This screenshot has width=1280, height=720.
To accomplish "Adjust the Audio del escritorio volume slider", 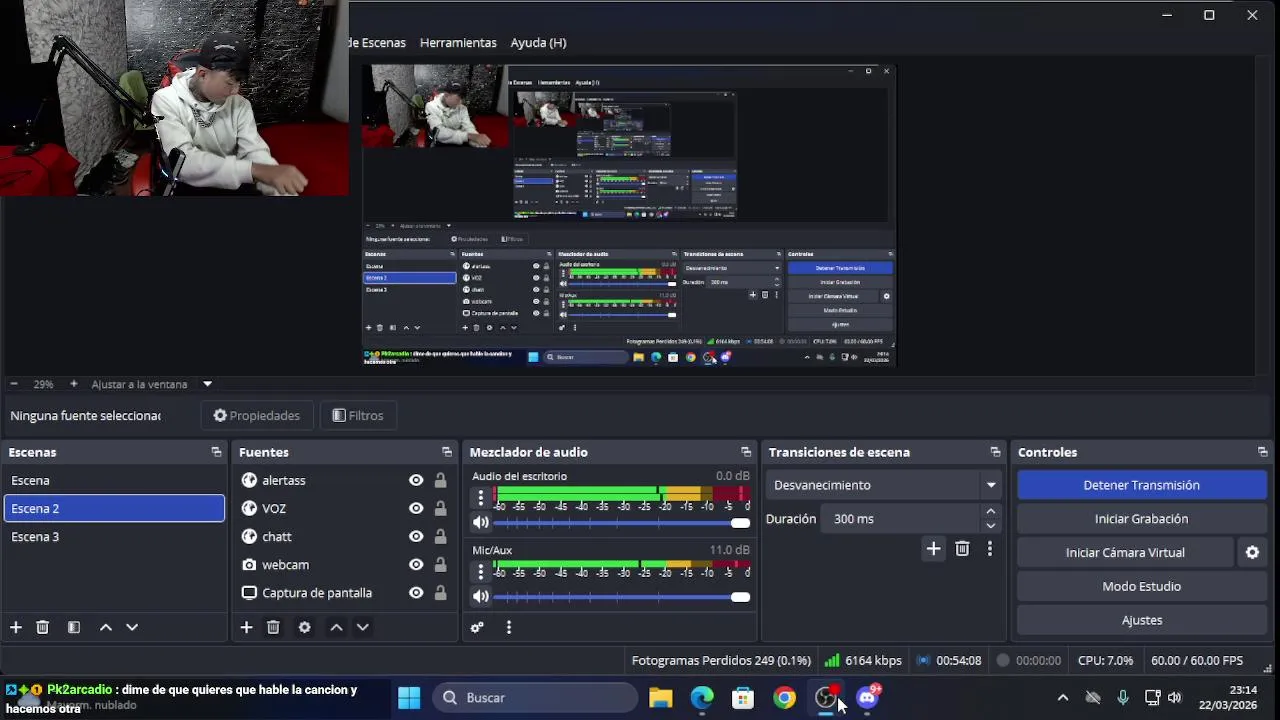I will 621,522.
